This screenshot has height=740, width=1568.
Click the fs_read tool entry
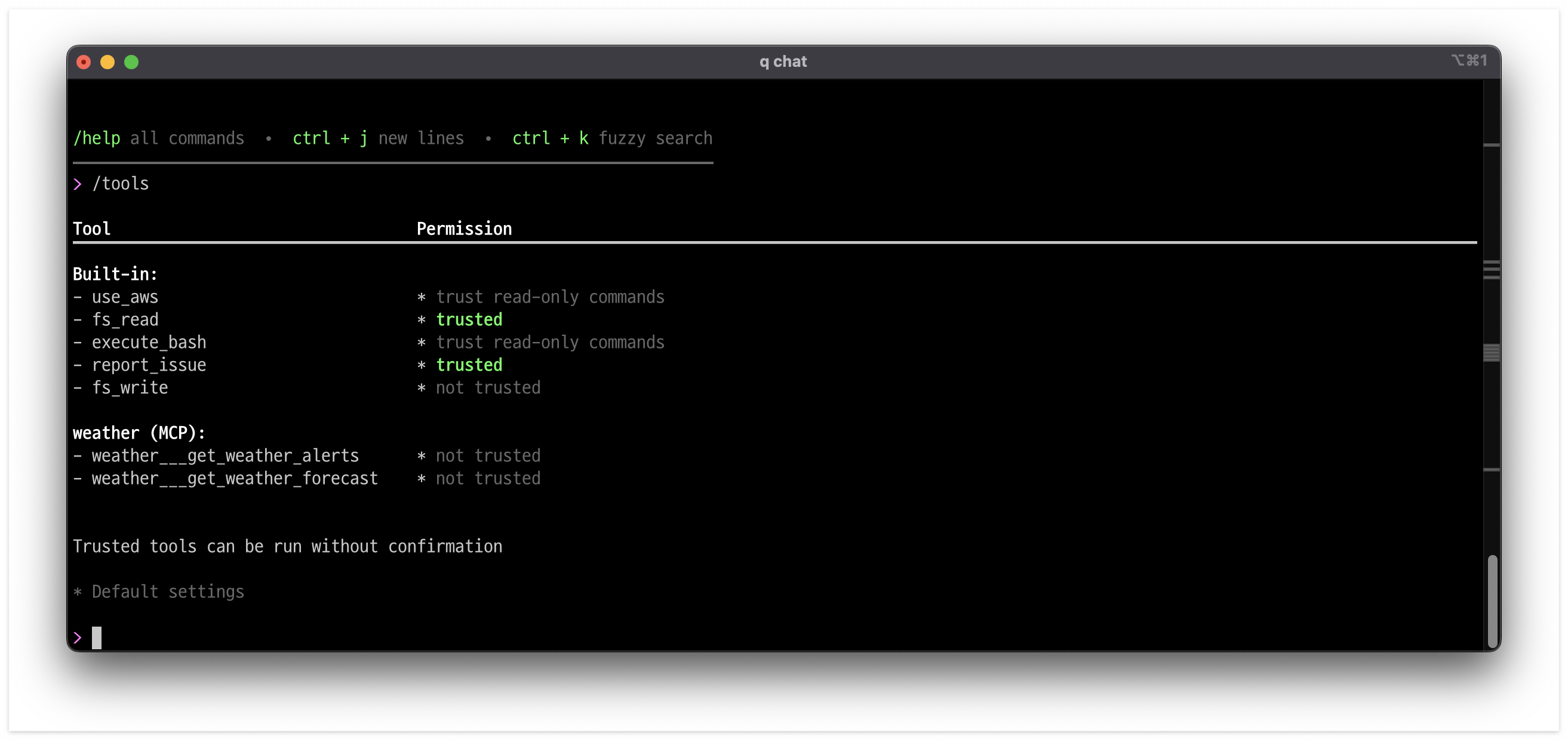(125, 319)
